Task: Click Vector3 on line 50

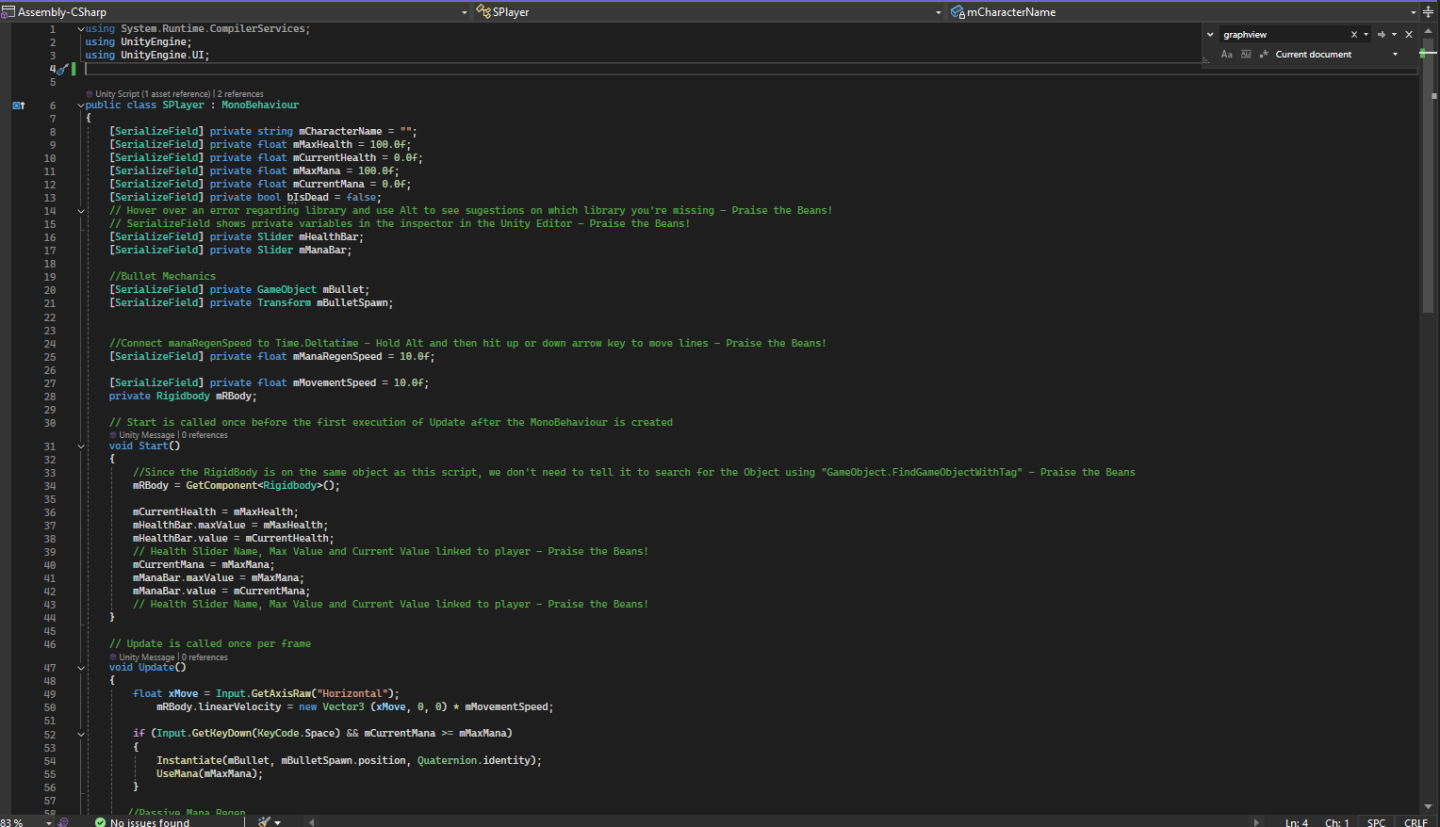Action: 343,707
